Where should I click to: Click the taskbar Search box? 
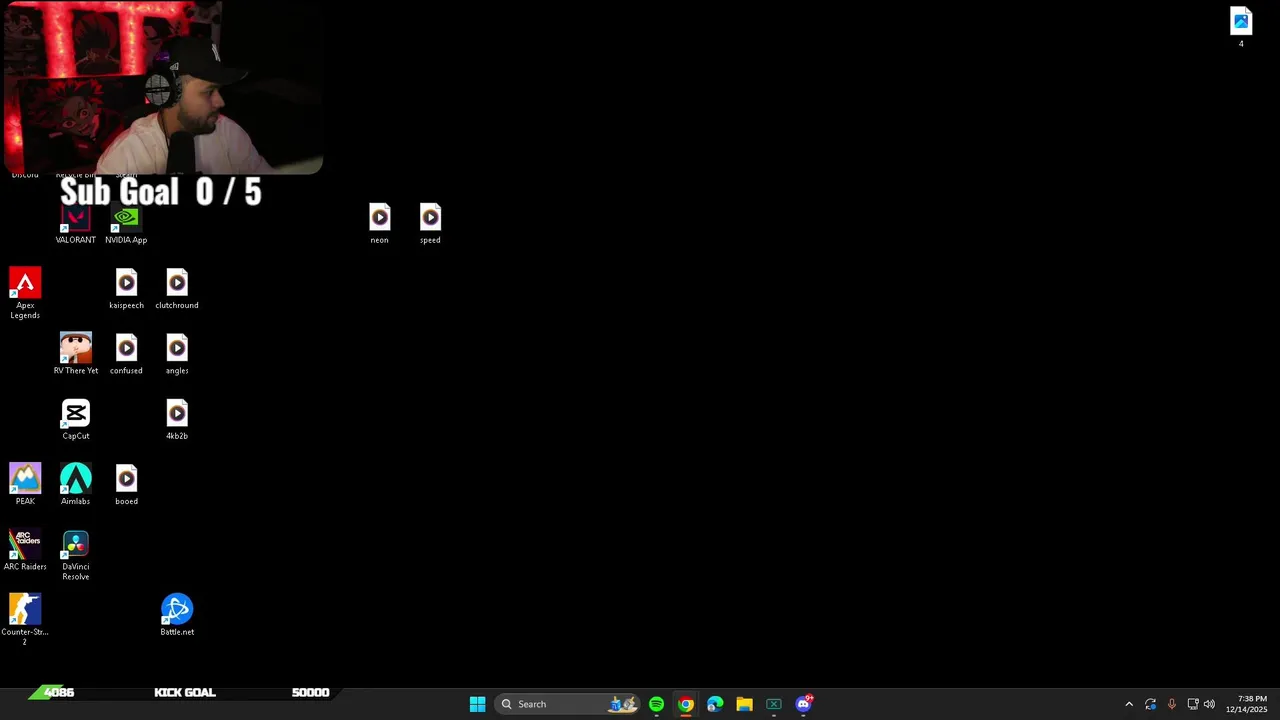tap(568, 704)
